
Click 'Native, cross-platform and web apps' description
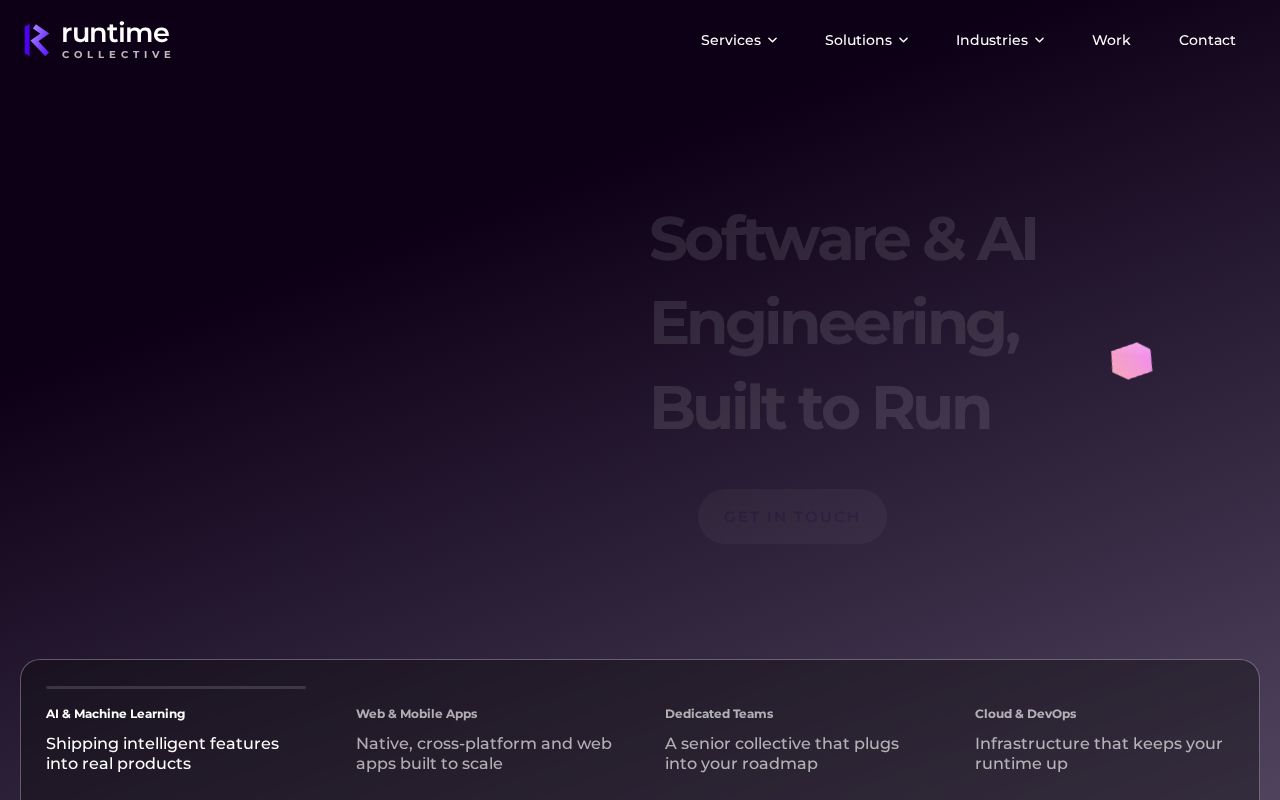pyautogui.click(x=484, y=754)
